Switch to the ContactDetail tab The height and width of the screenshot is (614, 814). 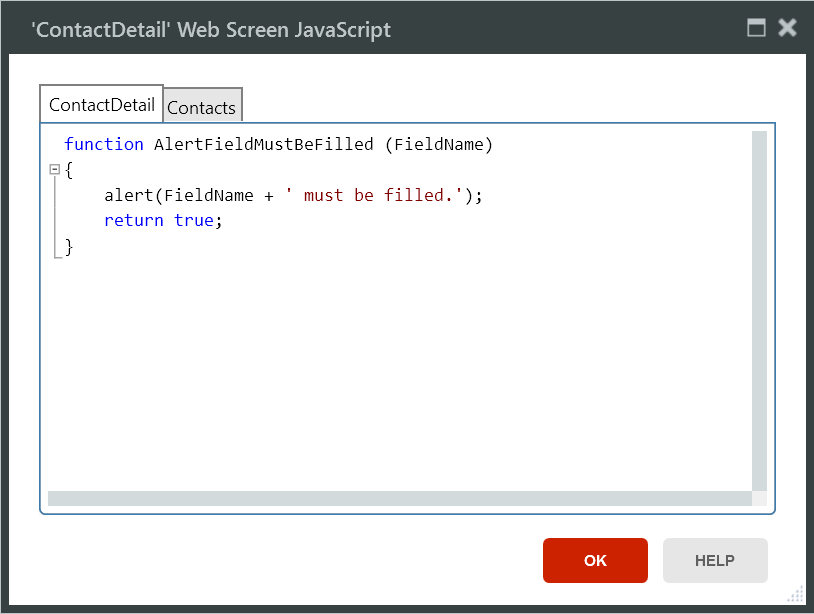click(101, 104)
